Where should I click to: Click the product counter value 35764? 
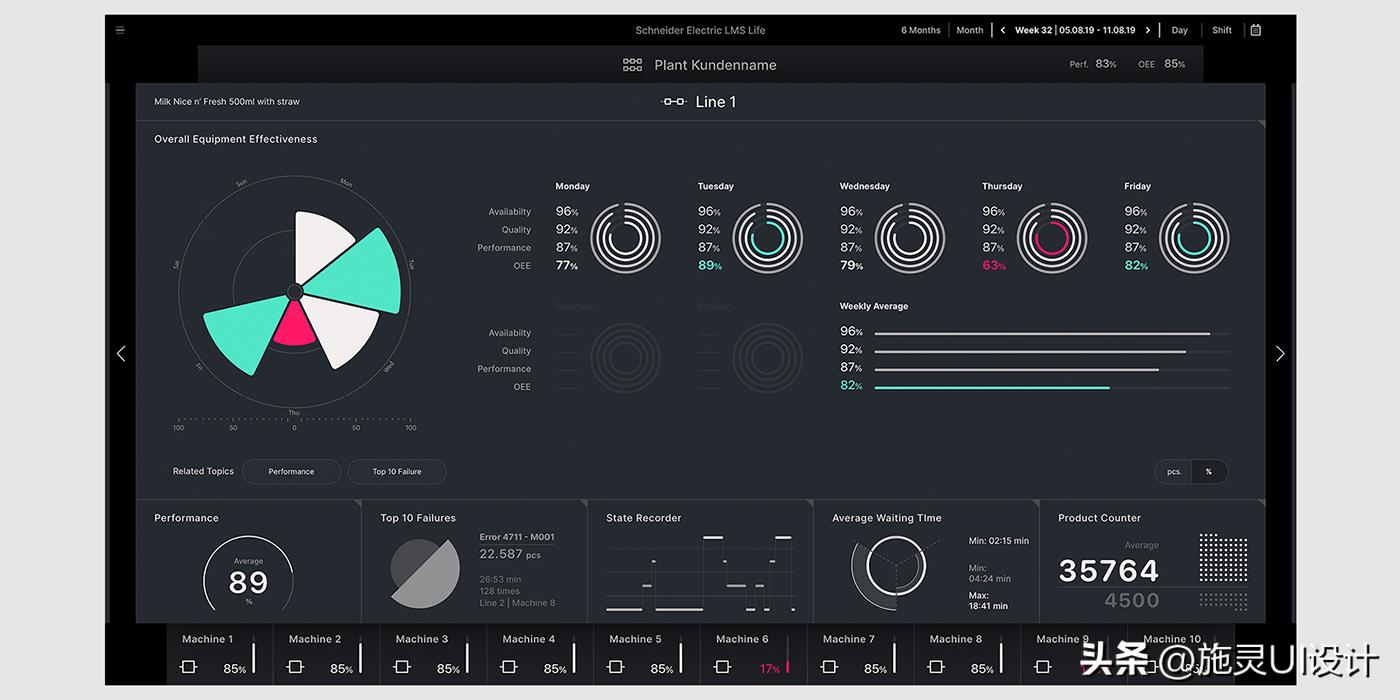pos(1109,571)
